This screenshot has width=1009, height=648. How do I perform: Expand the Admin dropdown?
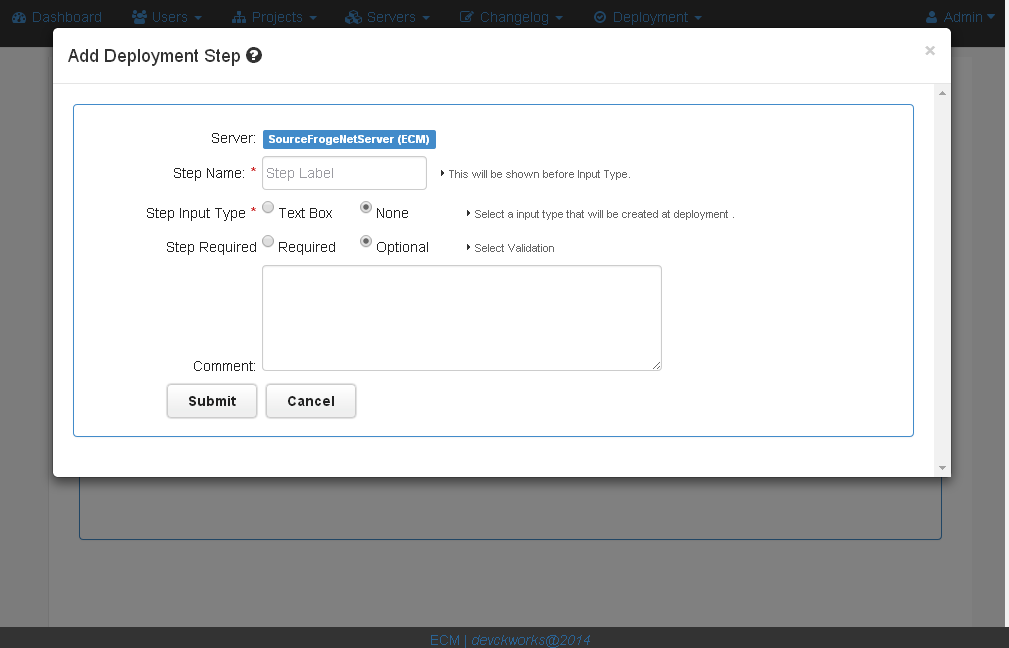pyautogui.click(x=960, y=16)
